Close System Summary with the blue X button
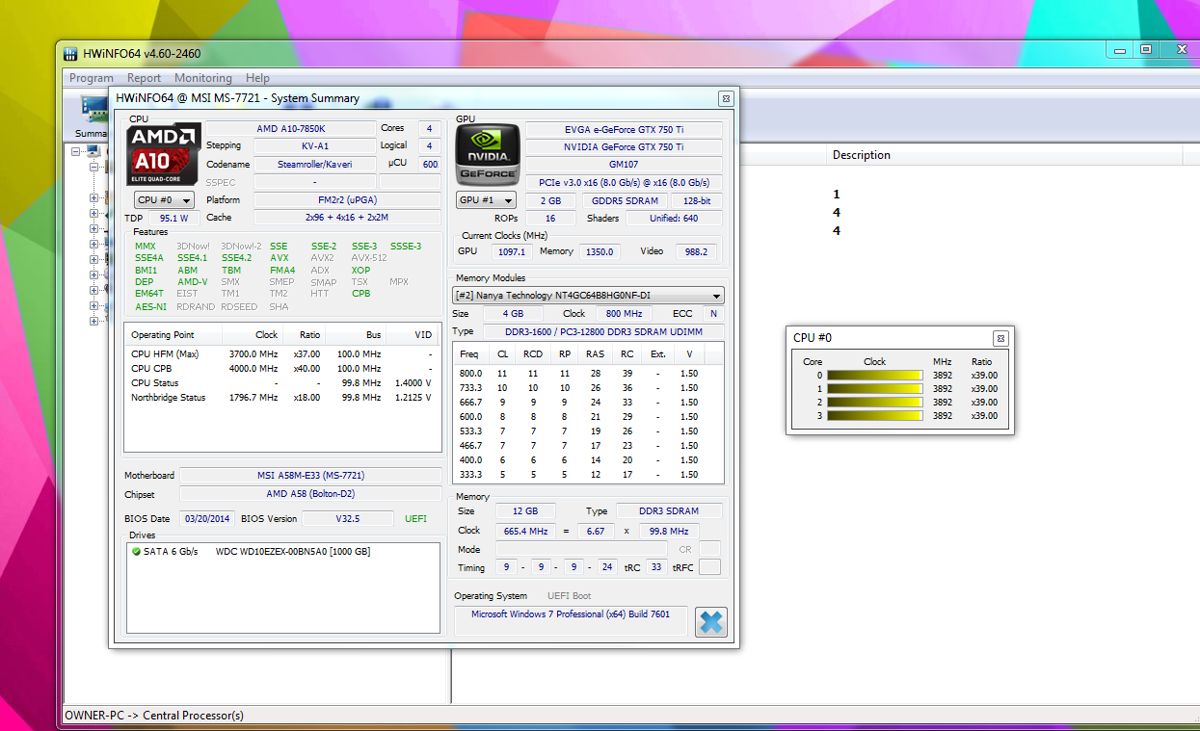This screenshot has width=1200, height=731. pos(711,622)
